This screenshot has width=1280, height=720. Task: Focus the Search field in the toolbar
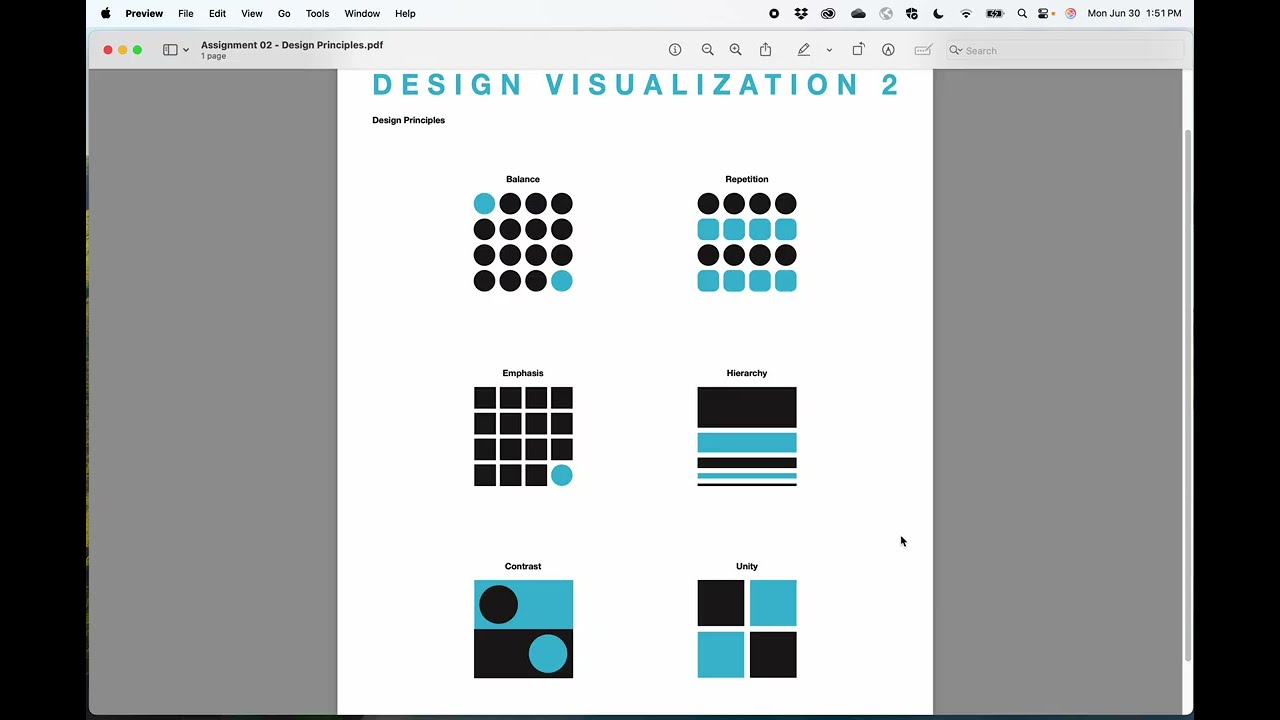click(1064, 50)
